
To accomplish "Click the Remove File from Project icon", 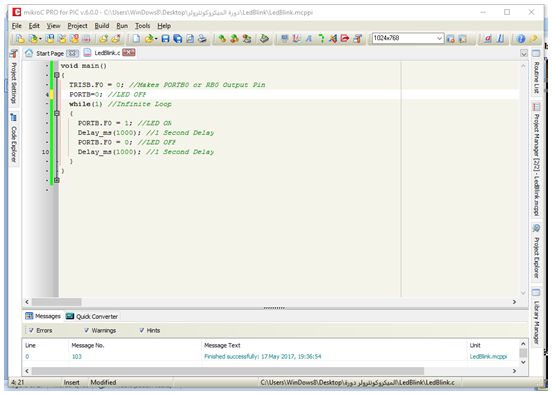I will coord(116,38).
